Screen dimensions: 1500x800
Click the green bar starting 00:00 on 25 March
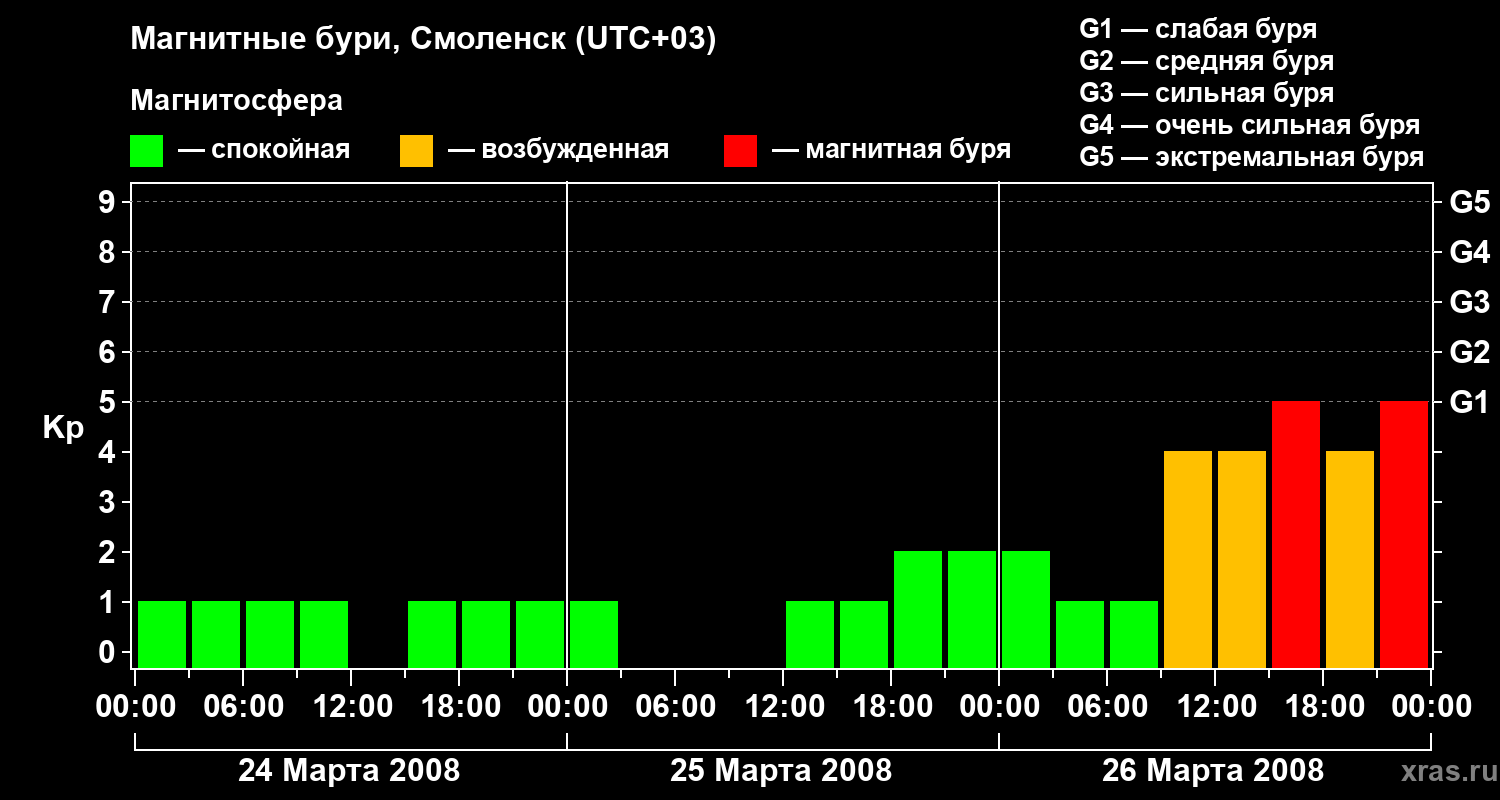click(594, 634)
